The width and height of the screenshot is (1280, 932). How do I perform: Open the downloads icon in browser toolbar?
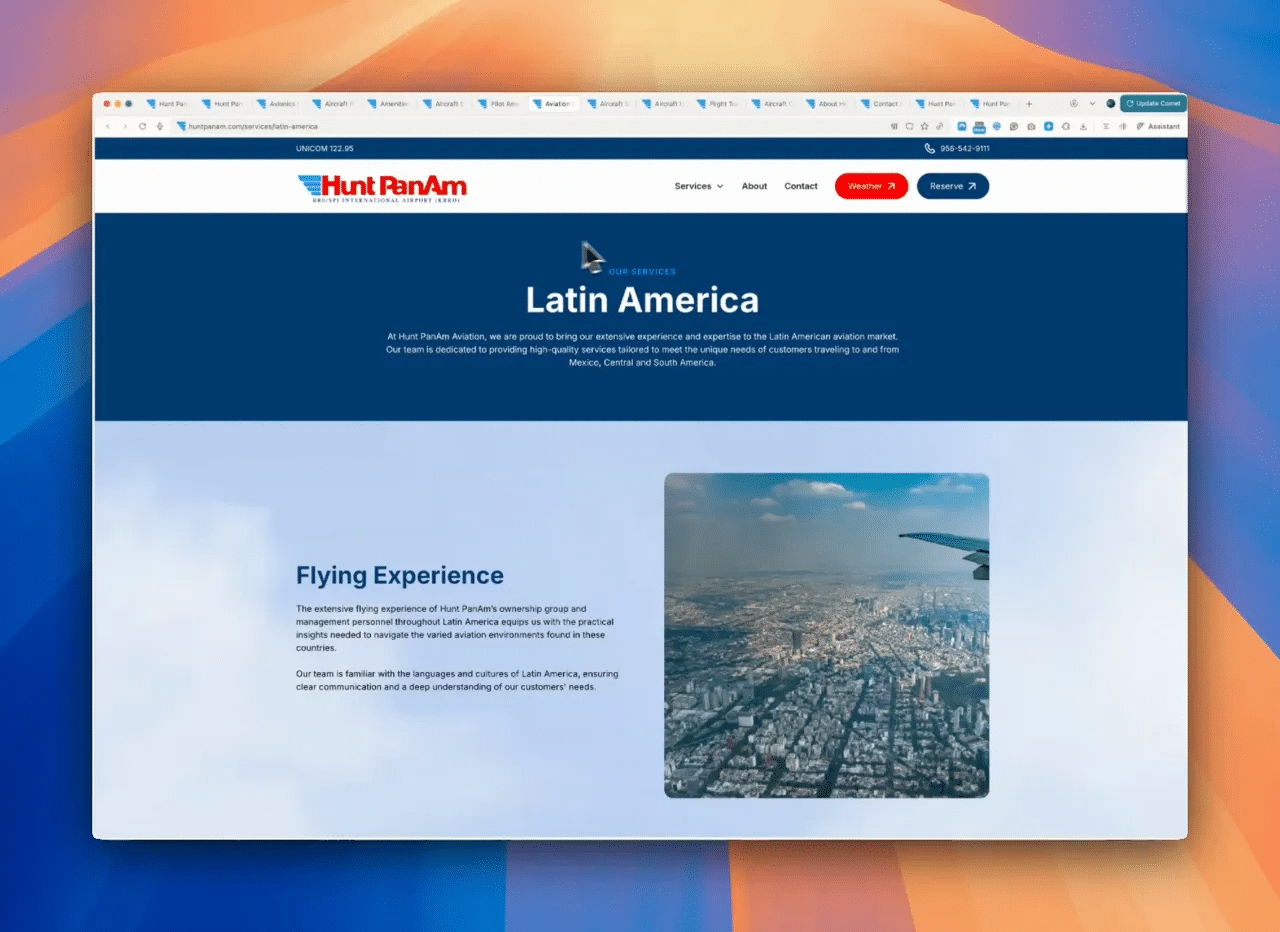(x=1083, y=126)
